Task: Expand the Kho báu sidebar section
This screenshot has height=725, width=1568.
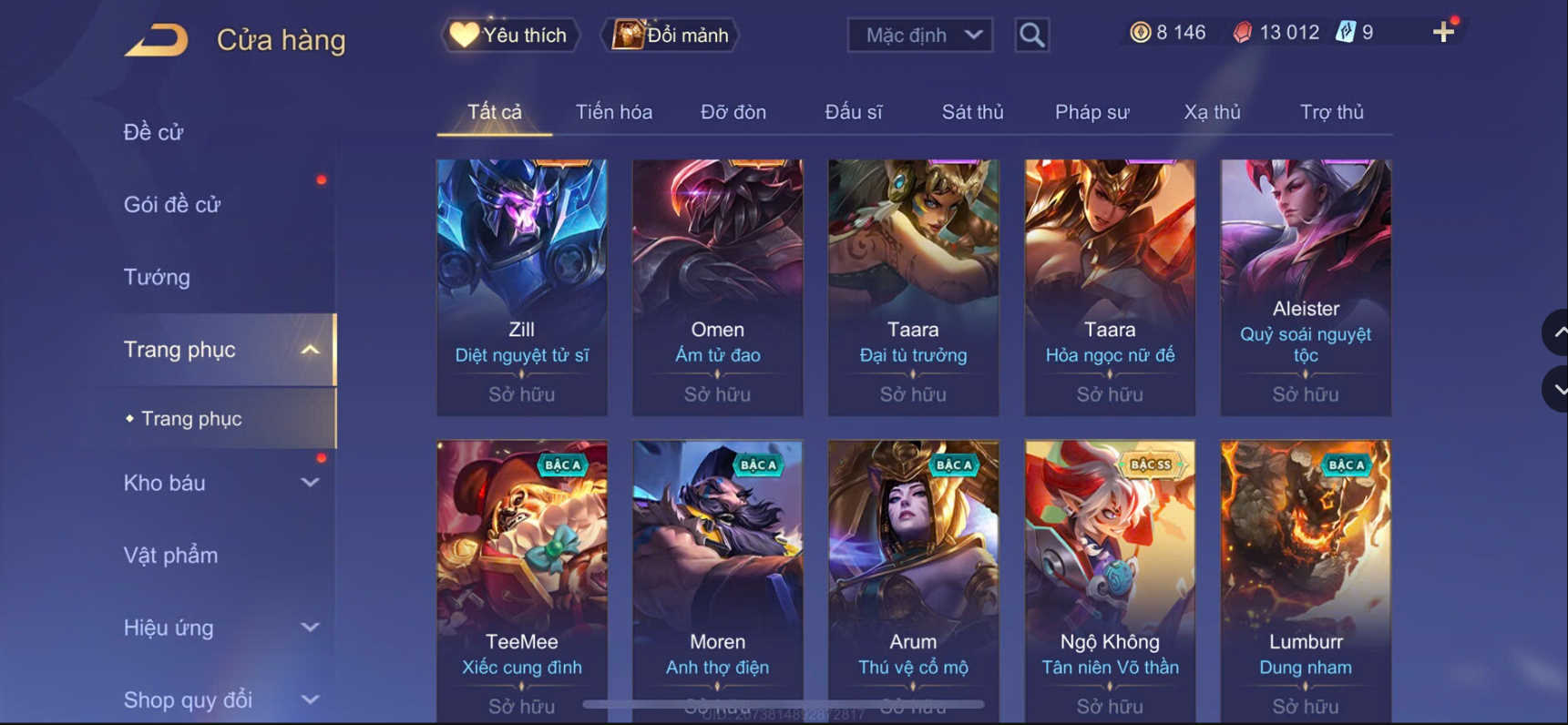Action: 310,483
